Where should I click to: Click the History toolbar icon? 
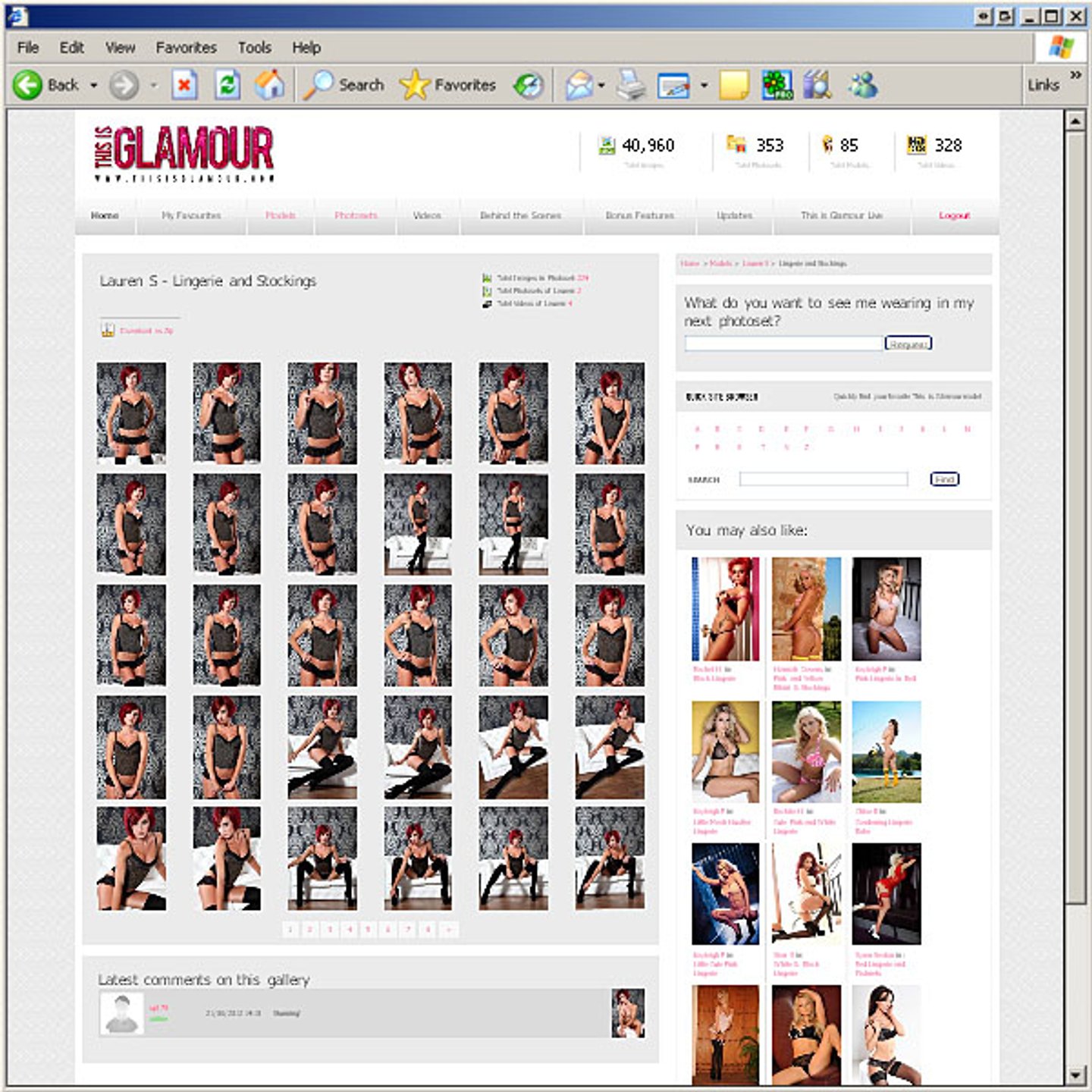click(x=529, y=85)
